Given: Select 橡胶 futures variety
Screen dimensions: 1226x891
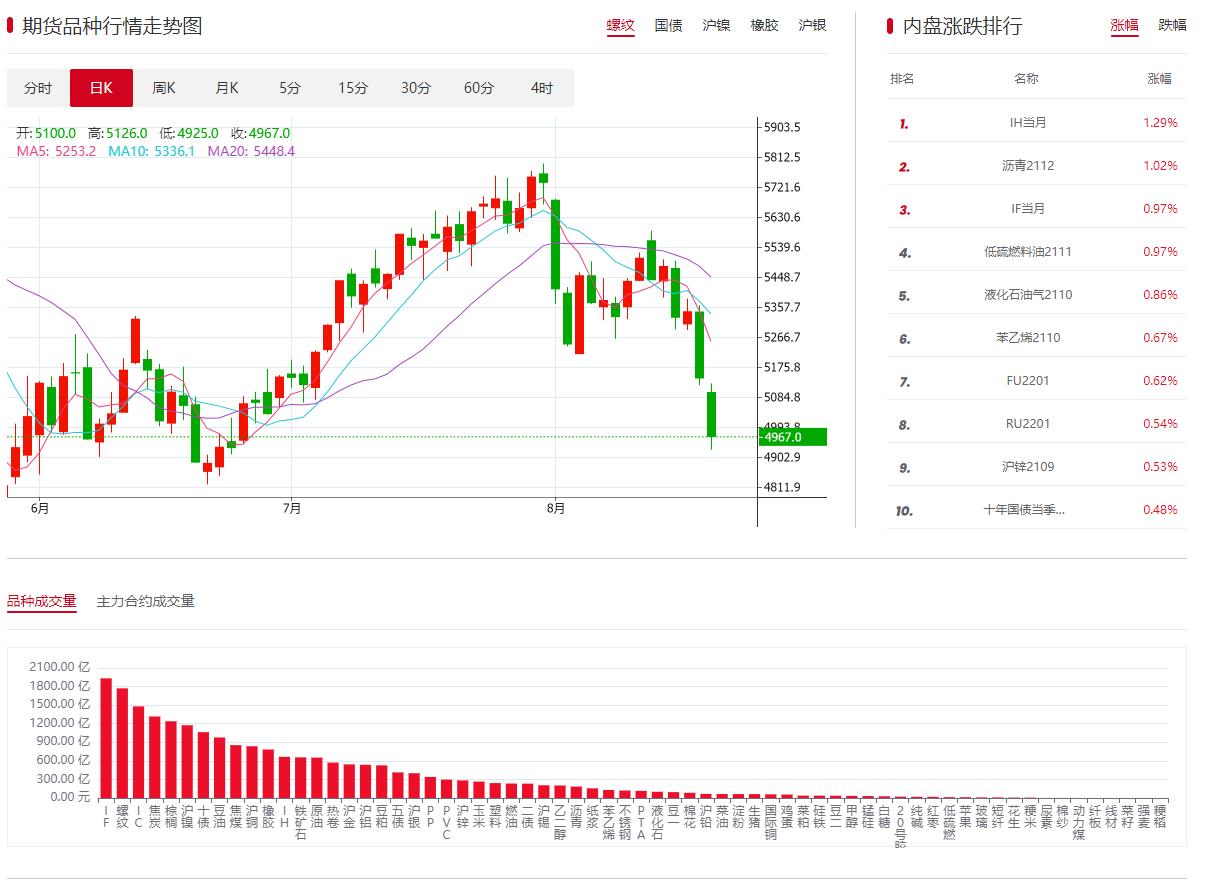Looking at the screenshot, I should pyautogui.click(x=764, y=26).
